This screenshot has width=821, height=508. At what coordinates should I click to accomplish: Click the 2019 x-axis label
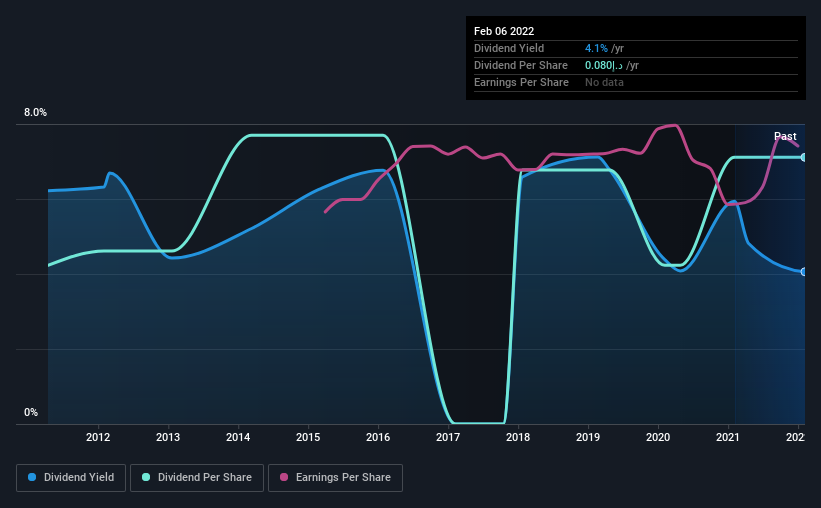click(x=588, y=437)
